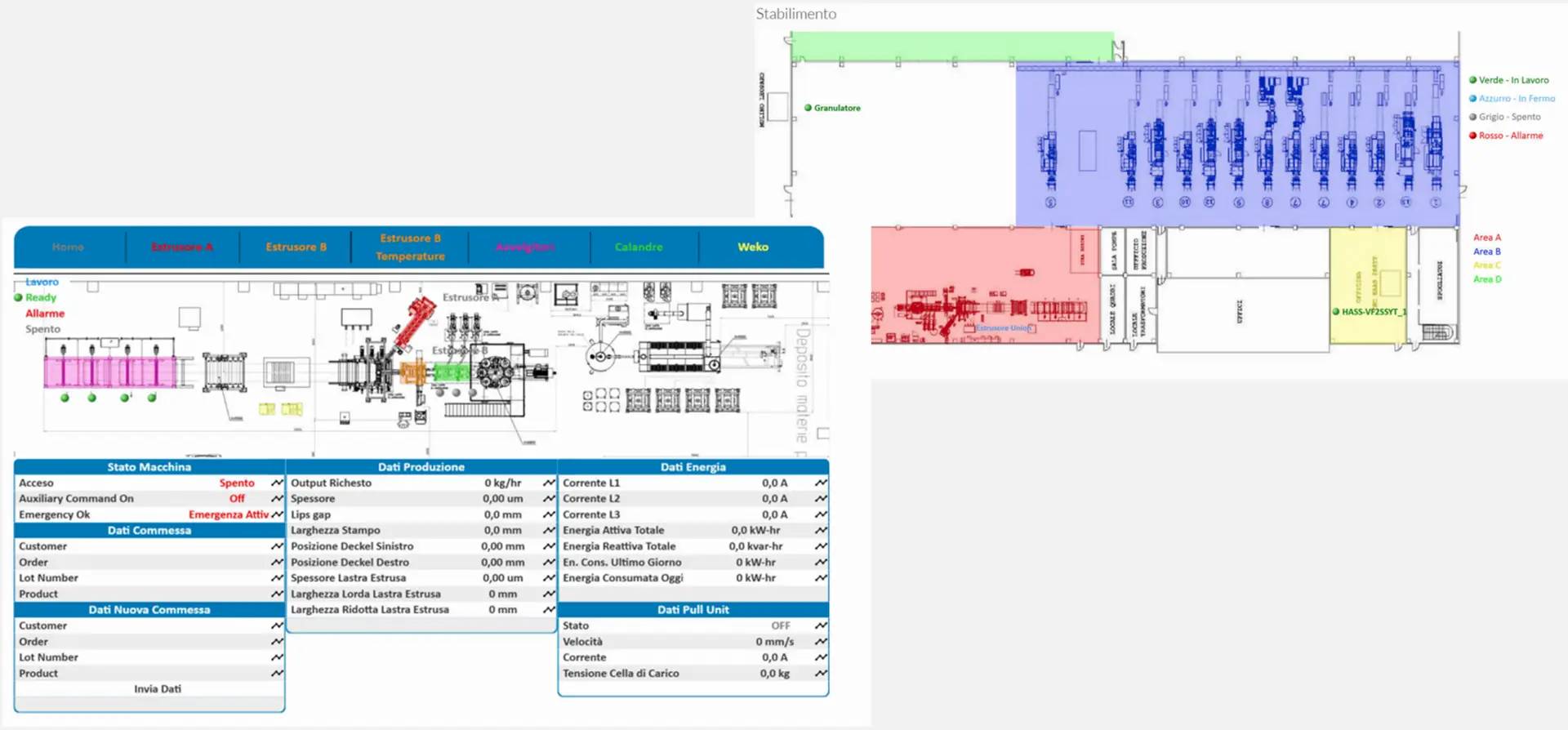
Task: Open the Home tab
Action: [68, 247]
